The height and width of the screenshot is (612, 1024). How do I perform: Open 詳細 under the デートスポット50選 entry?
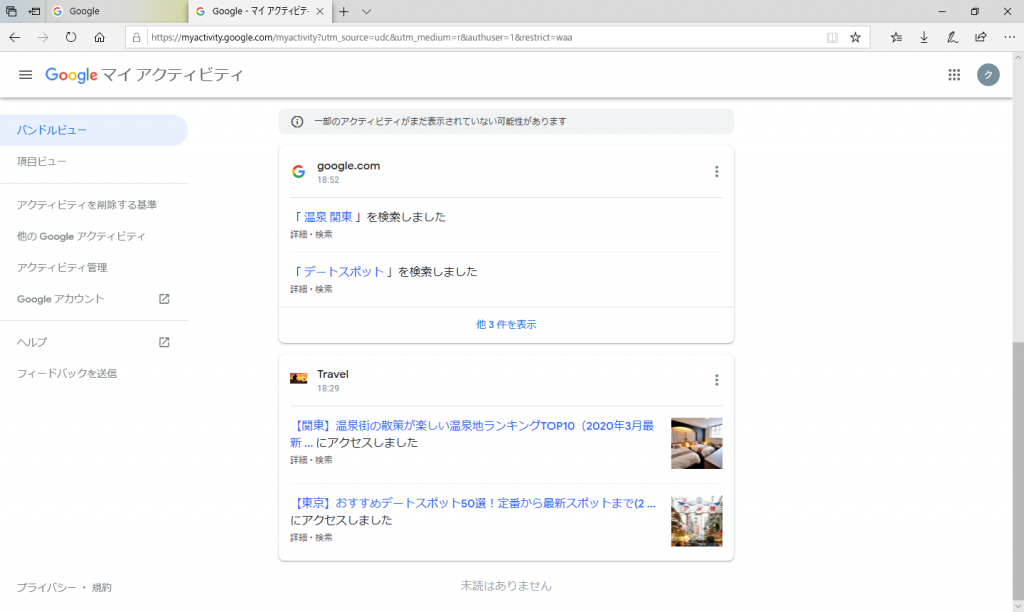click(x=299, y=538)
